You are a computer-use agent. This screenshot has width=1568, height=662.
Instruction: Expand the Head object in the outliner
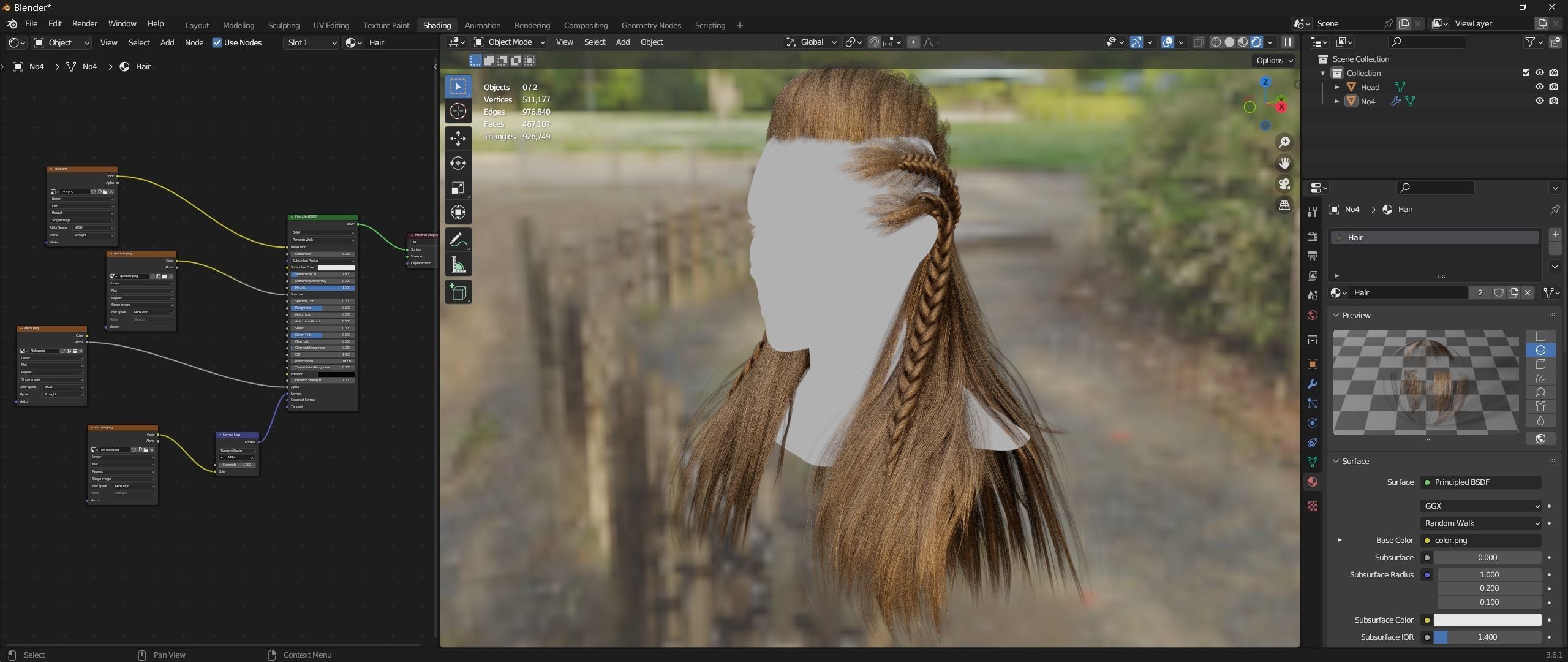[1337, 87]
